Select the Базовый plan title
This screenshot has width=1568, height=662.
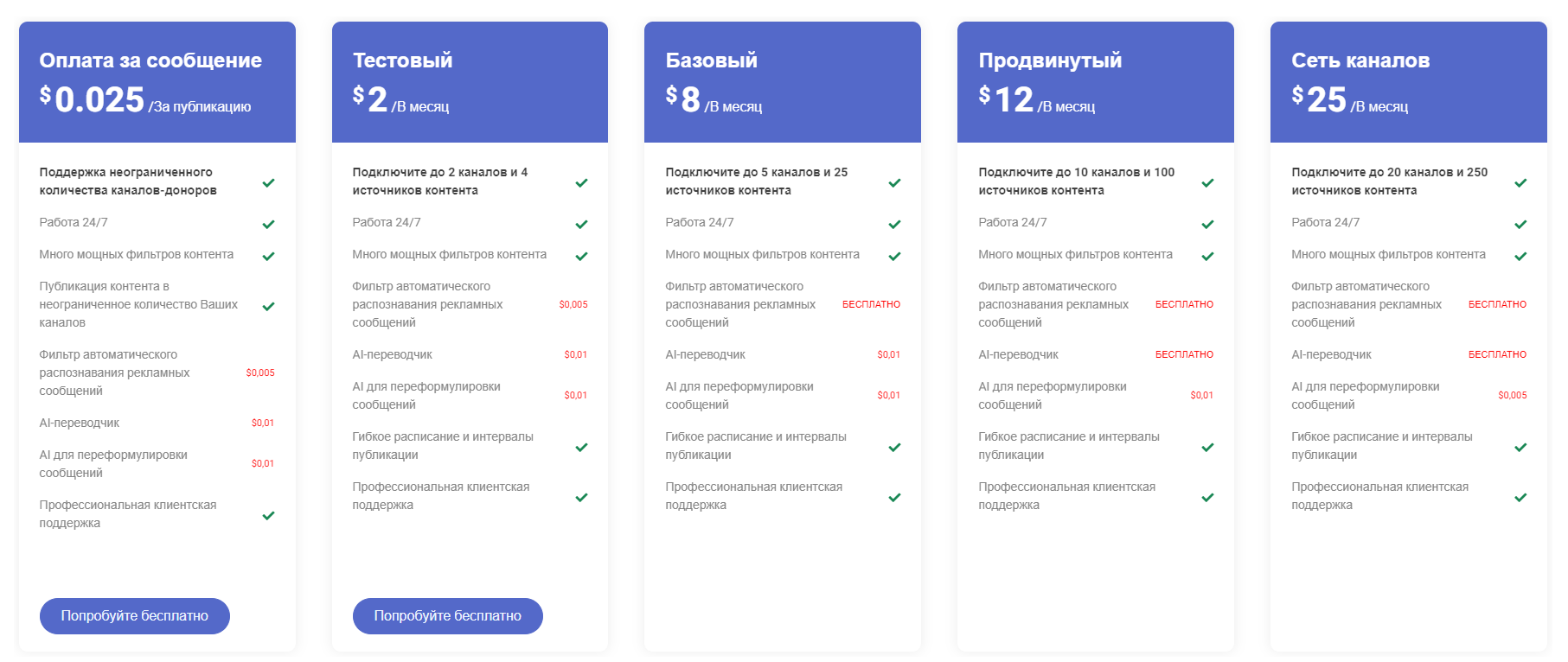pos(712,60)
